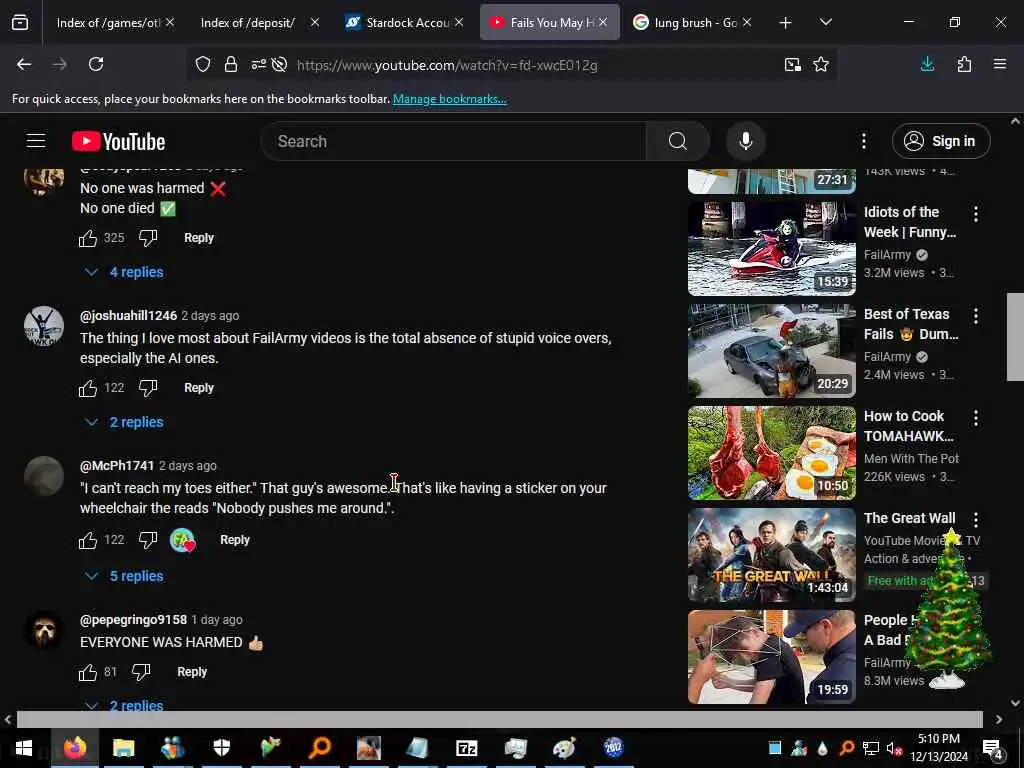Click the vertical page scrollbar thumb

tap(1015, 336)
